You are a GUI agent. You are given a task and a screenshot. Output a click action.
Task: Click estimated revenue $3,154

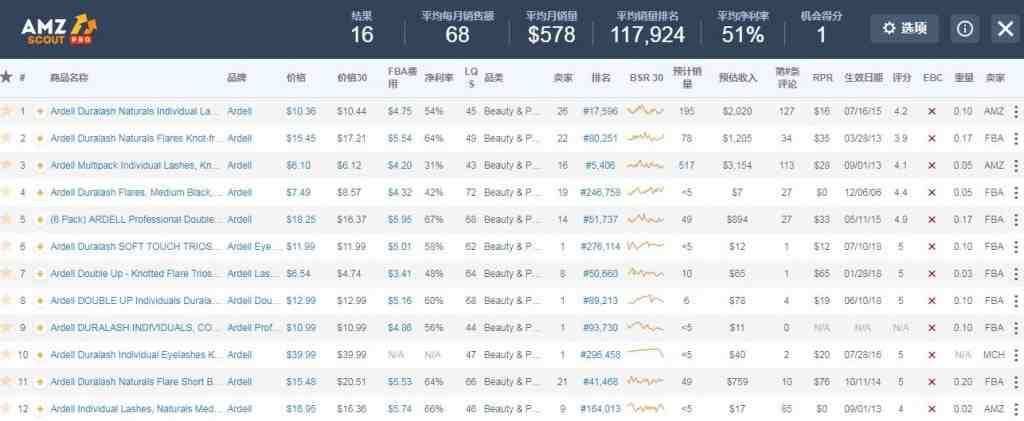tap(738, 166)
